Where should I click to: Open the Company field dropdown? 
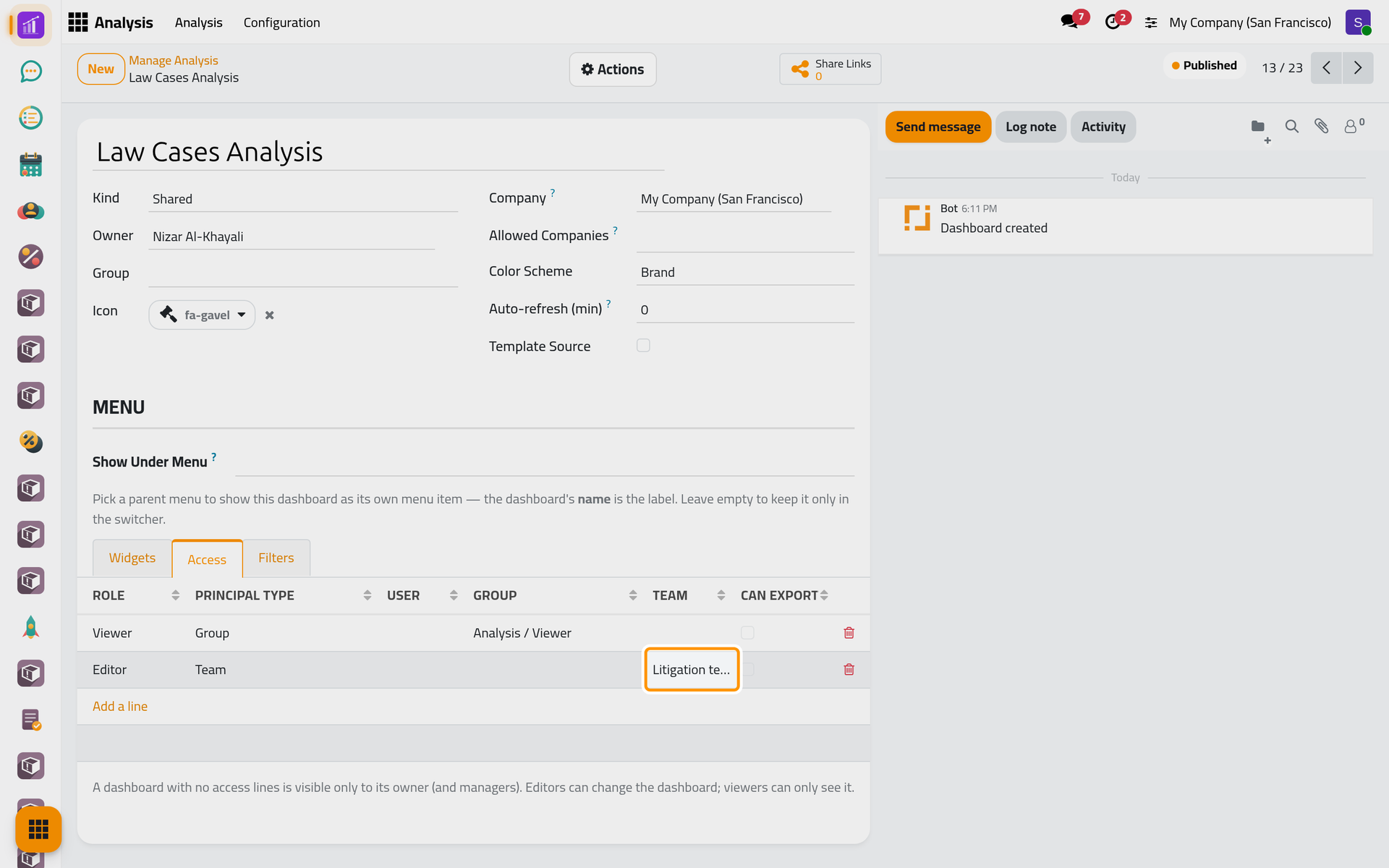[734, 199]
